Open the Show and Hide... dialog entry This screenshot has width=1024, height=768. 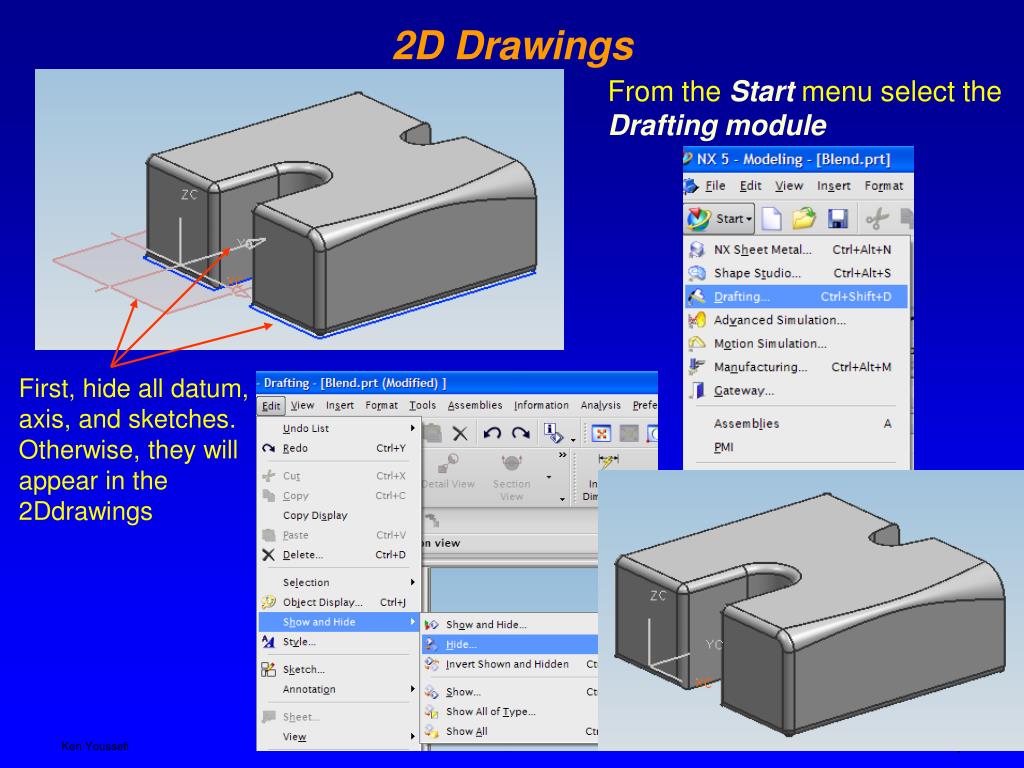pos(510,624)
